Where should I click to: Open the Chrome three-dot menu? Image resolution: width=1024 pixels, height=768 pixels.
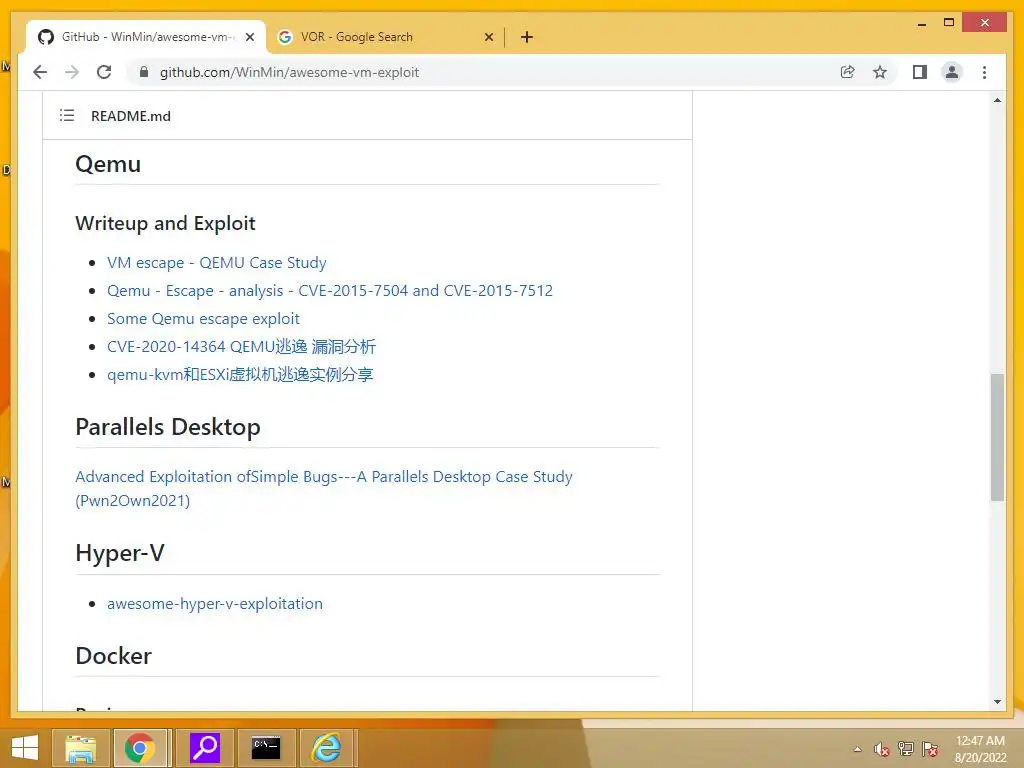pos(984,72)
